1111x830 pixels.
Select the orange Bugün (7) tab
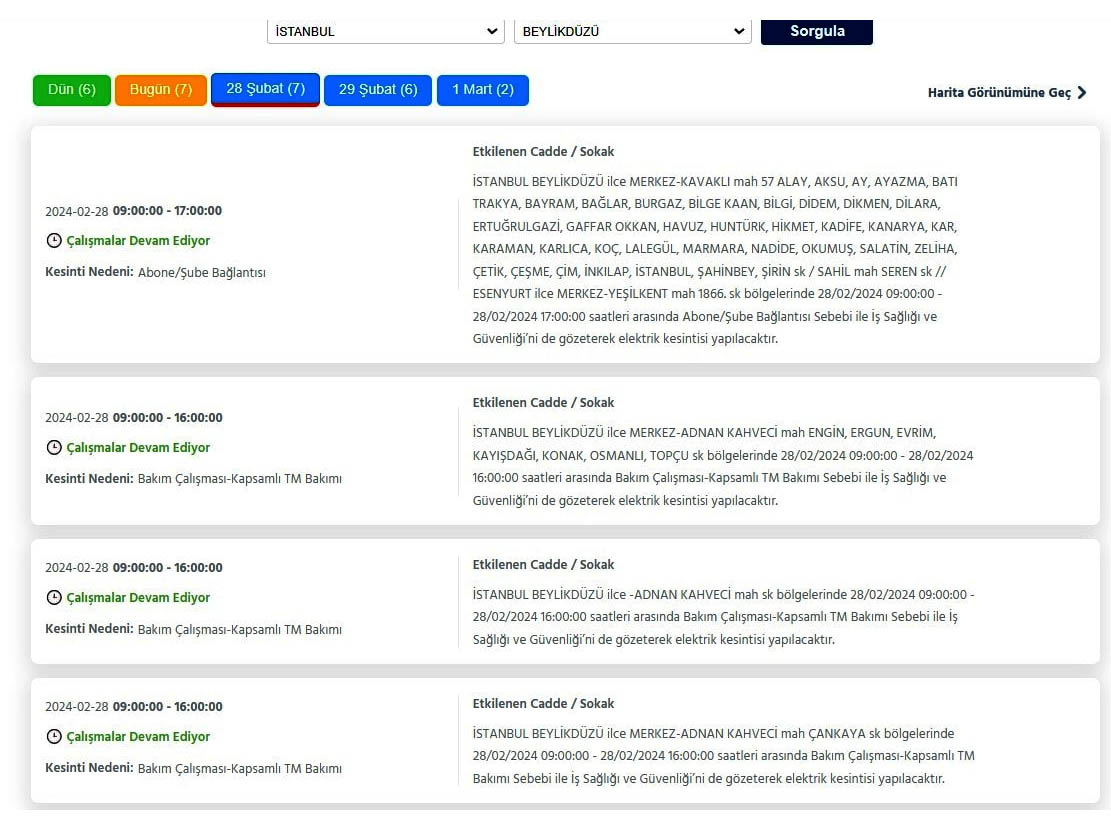click(161, 90)
